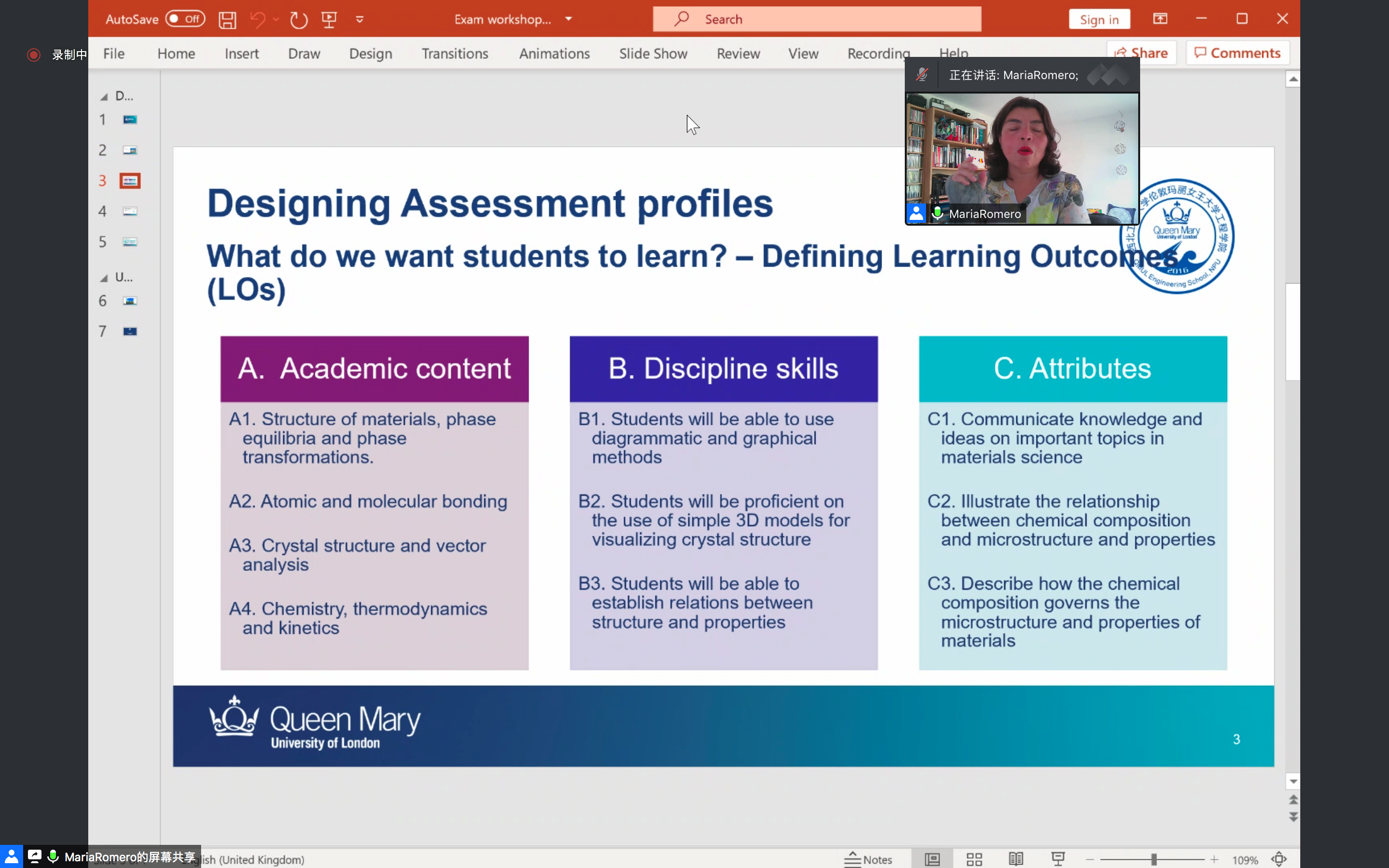Open the Transitions ribbon tab

click(x=455, y=54)
